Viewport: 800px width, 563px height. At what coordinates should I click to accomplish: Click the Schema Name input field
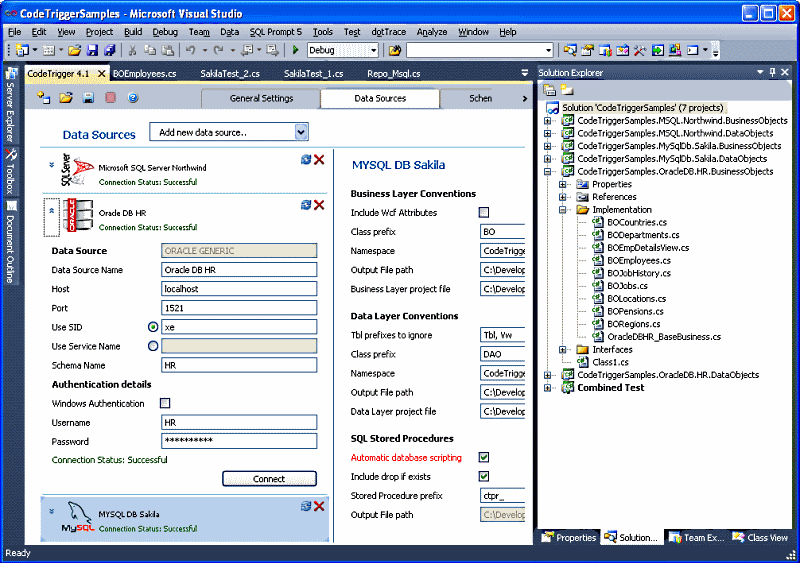[x=238, y=366]
